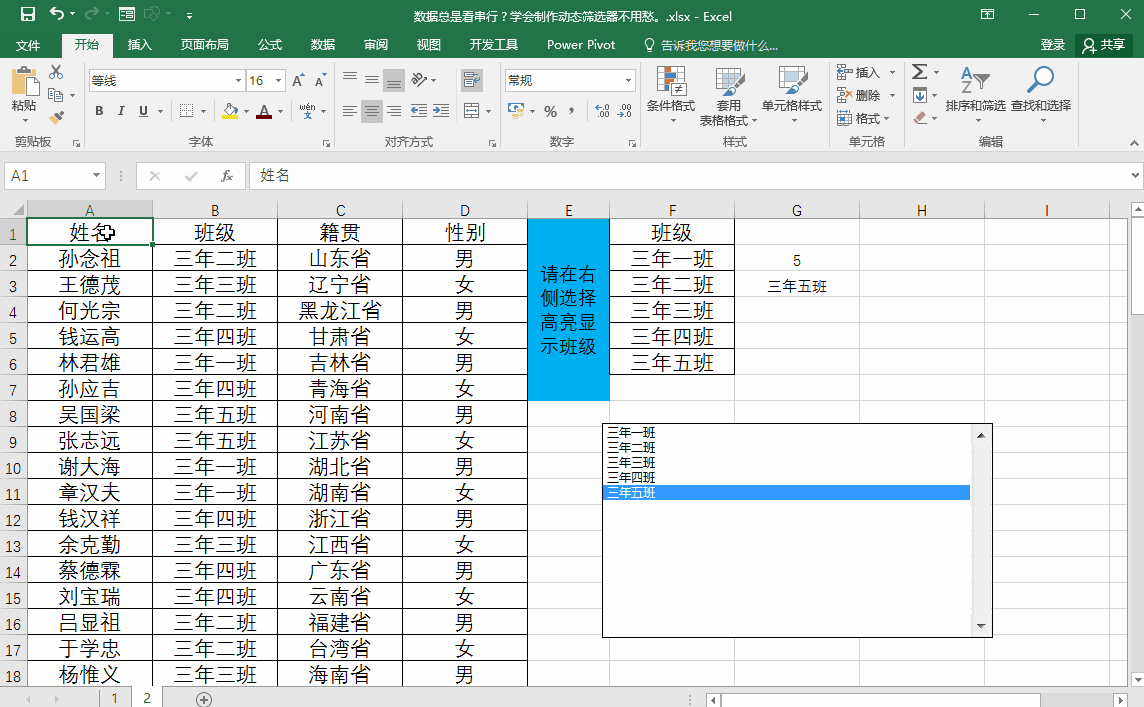
Task: Open fill color dropdown arrow
Action: point(247,112)
